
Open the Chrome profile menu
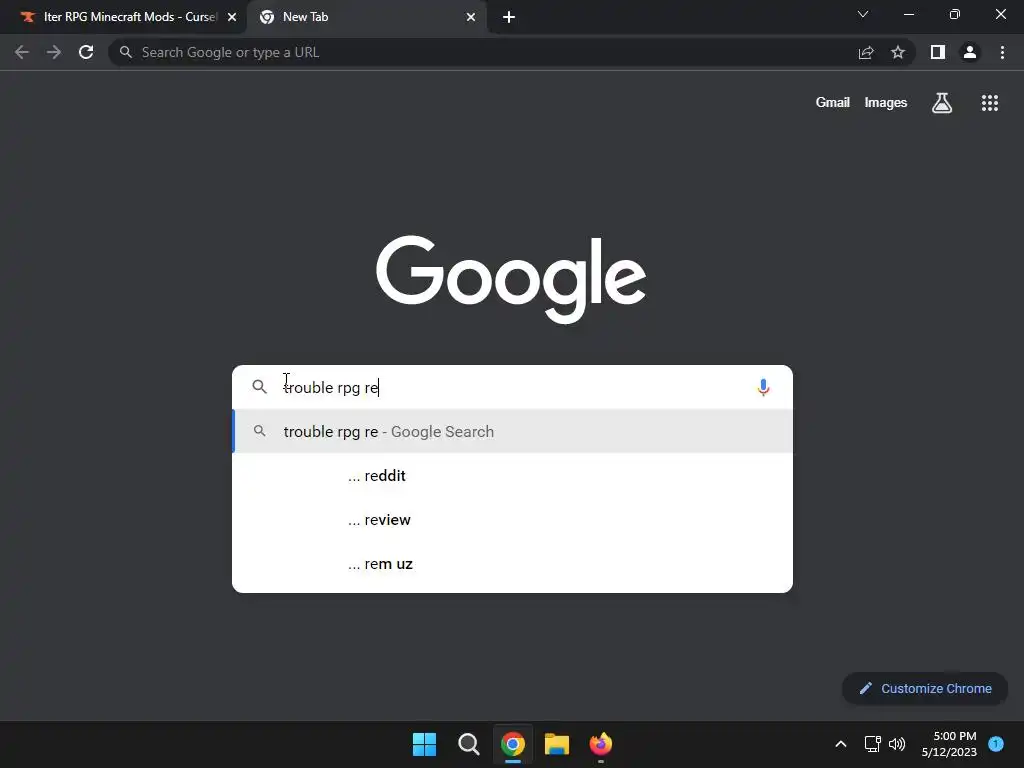[970, 52]
